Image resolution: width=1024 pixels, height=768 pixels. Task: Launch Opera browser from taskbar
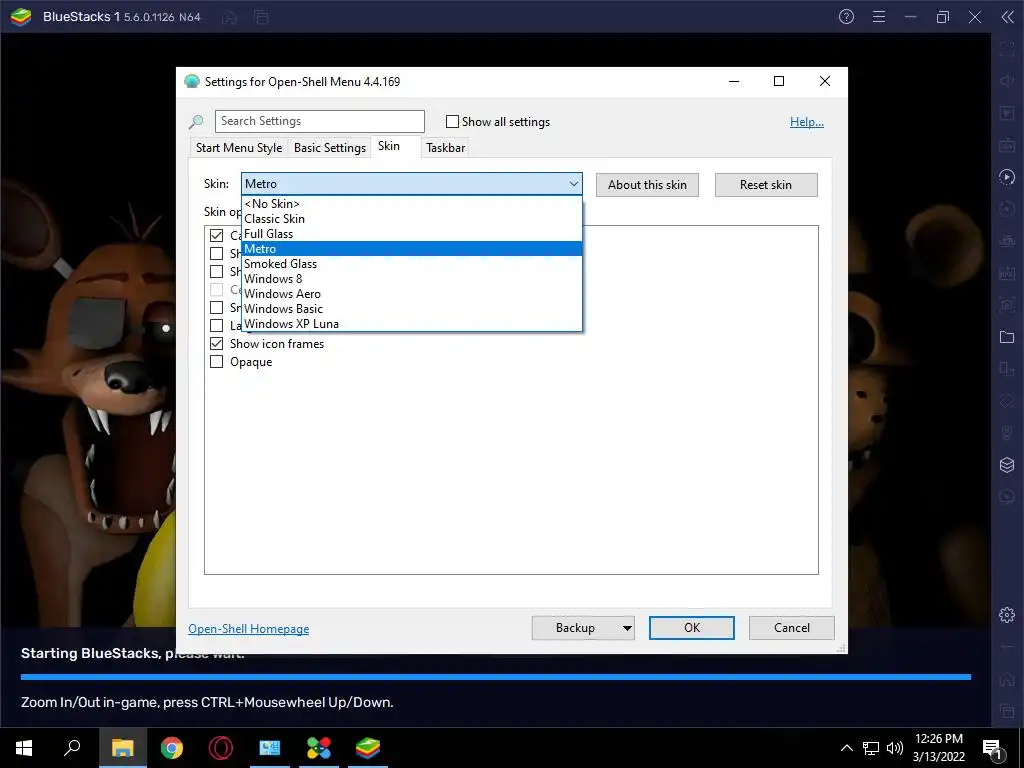pos(221,748)
